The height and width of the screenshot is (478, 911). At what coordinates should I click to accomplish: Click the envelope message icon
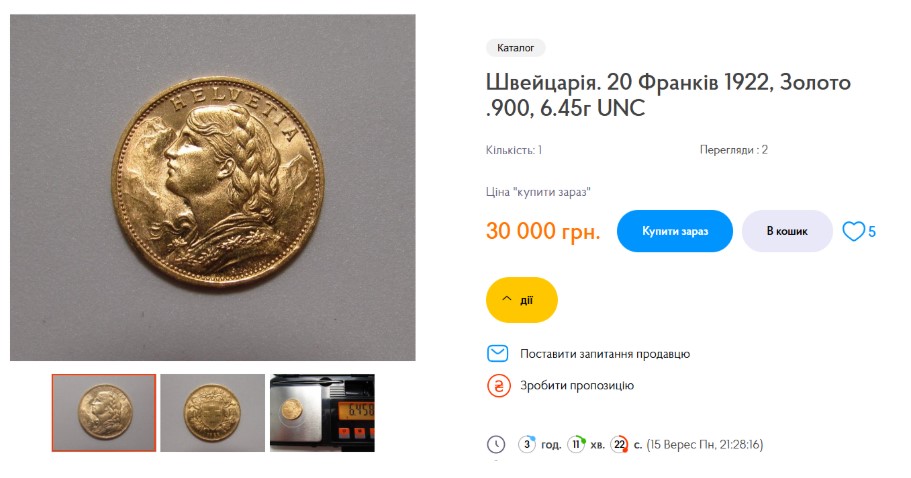(498, 354)
